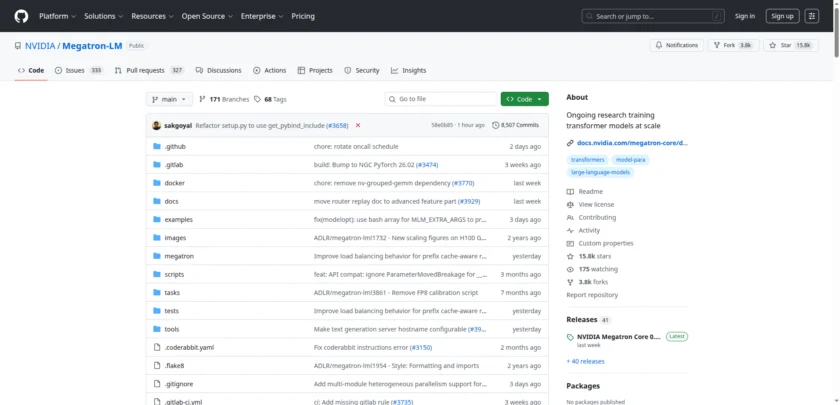This screenshot has height=405, width=840.
Task: Open the Pull requests tab
Action: coord(149,70)
